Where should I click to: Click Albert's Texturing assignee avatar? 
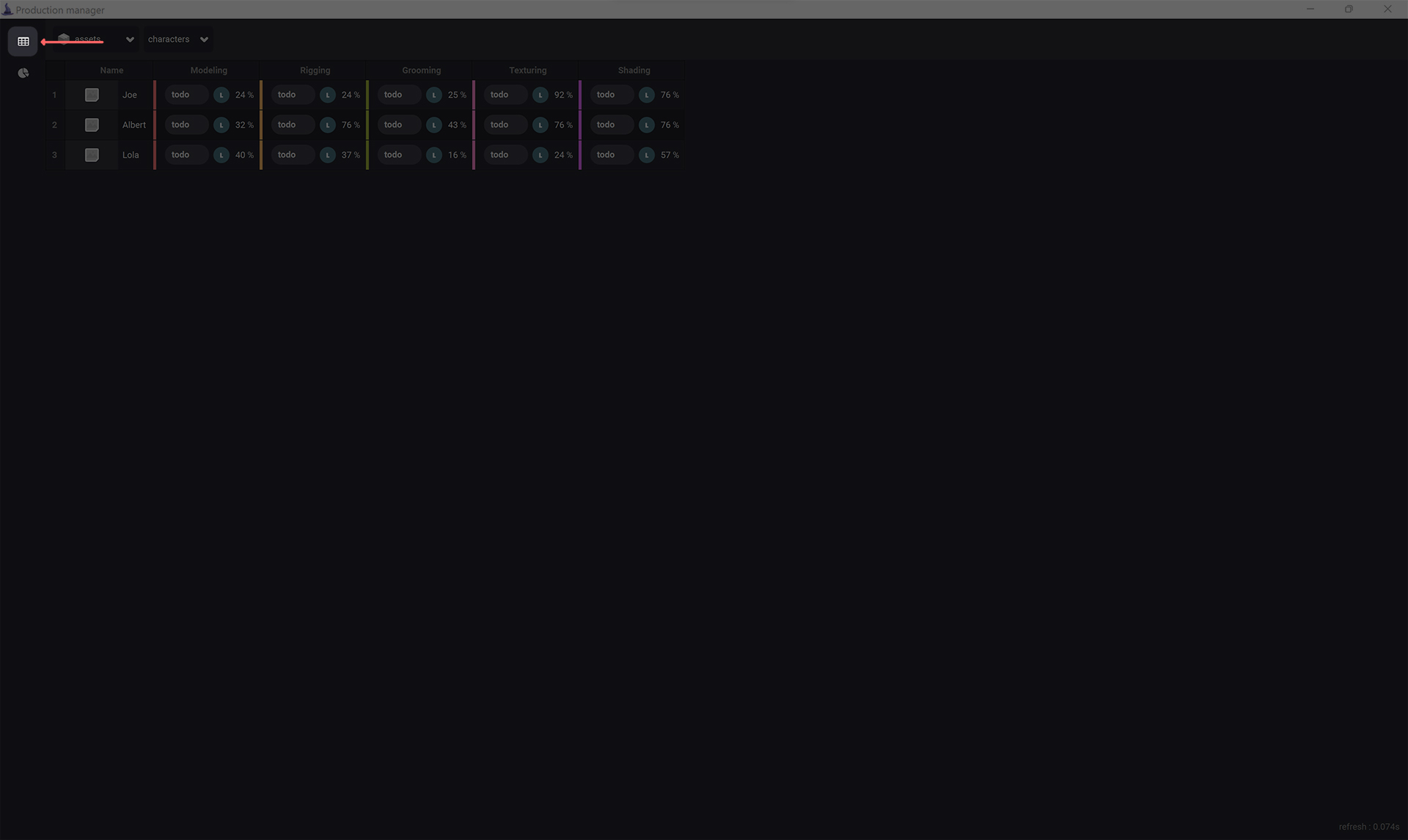[x=540, y=125]
